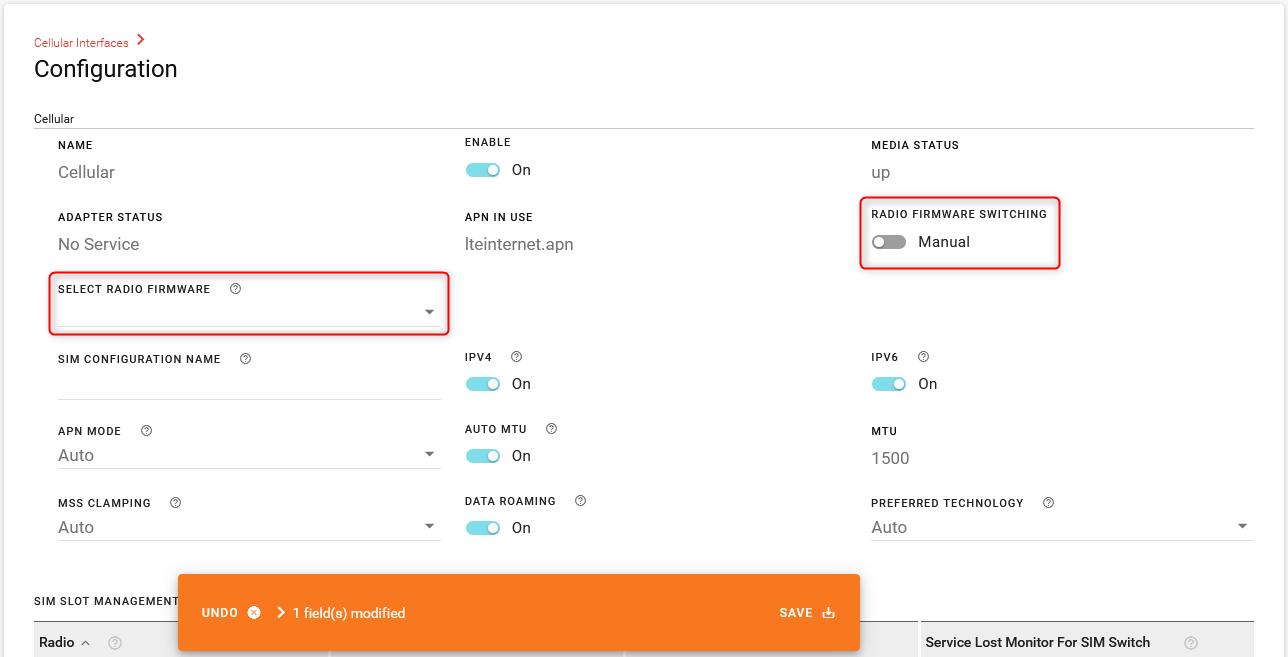
Task: Switch Radio Firmware Switching toggle from Manual
Action: 889,242
